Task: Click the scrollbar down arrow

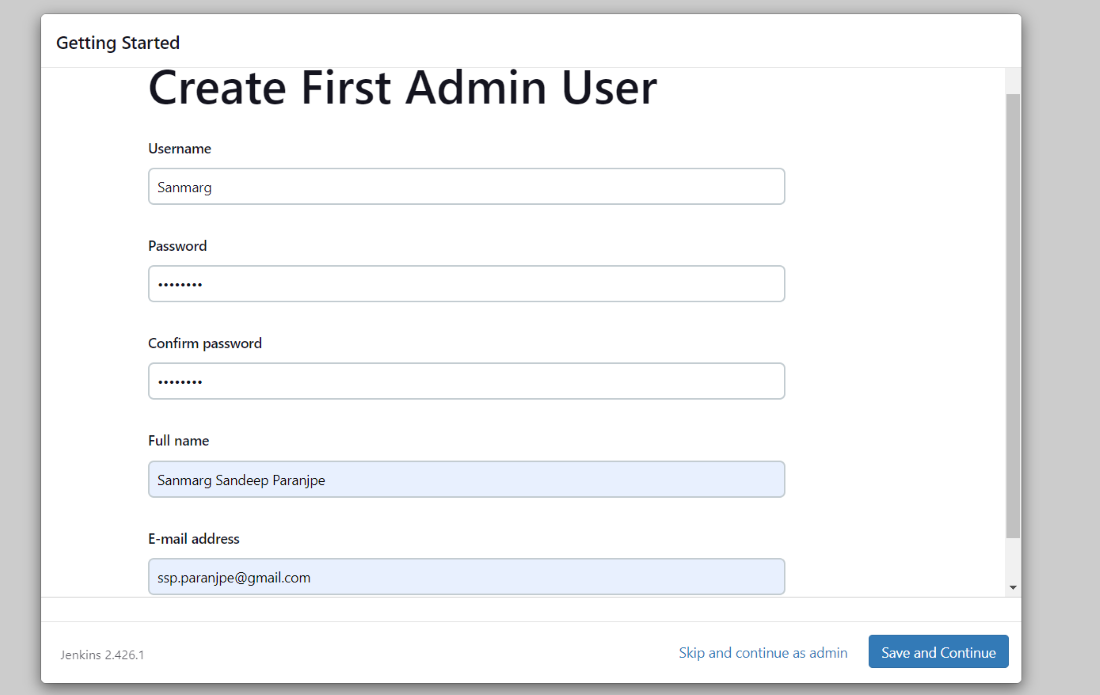Action: (x=1013, y=588)
